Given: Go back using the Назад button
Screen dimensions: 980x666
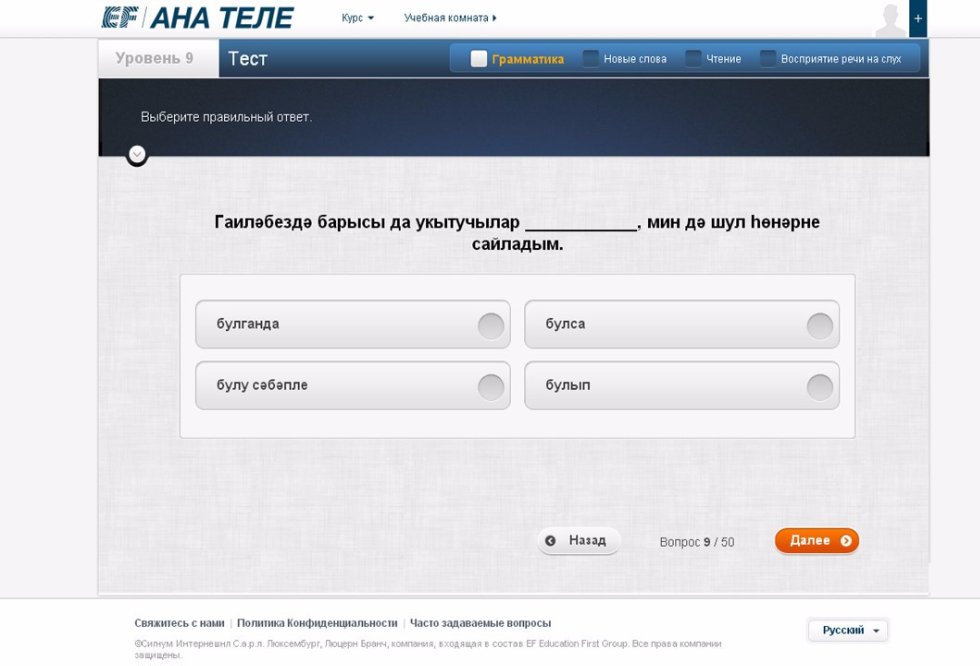Looking at the screenshot, I should (578, 541).
